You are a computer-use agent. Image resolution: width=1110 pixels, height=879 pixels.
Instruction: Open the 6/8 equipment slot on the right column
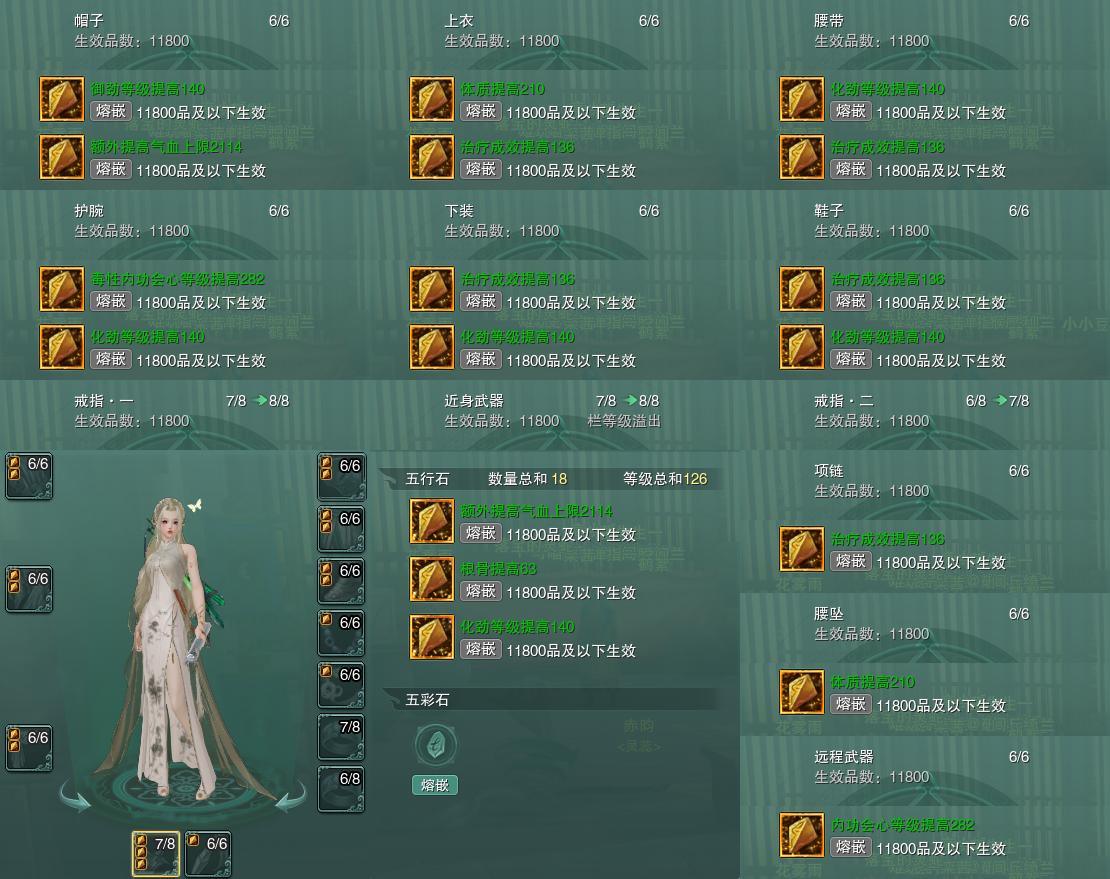[341, 789]
